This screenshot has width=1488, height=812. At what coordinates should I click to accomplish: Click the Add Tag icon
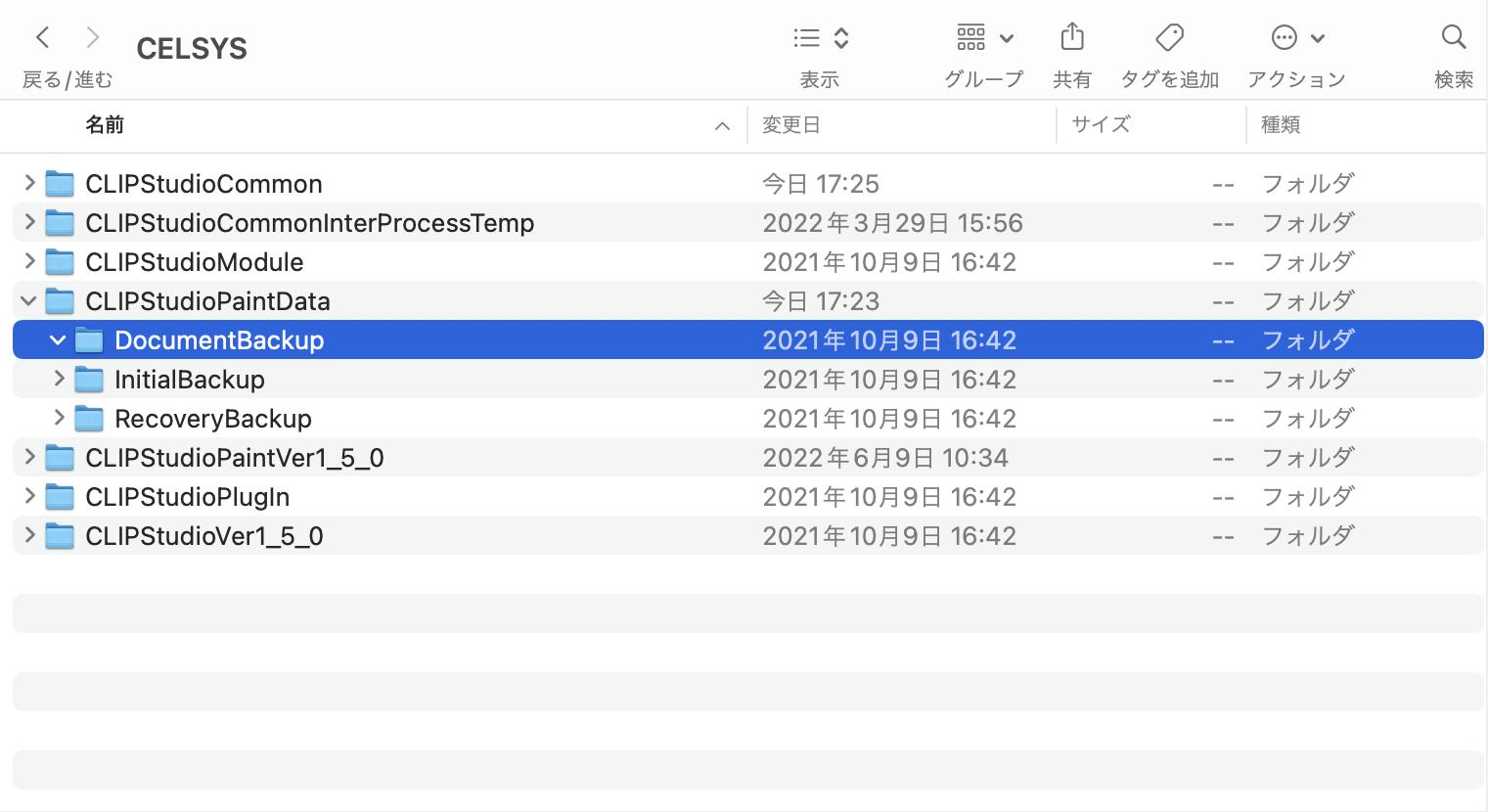tap(1169, 38)
